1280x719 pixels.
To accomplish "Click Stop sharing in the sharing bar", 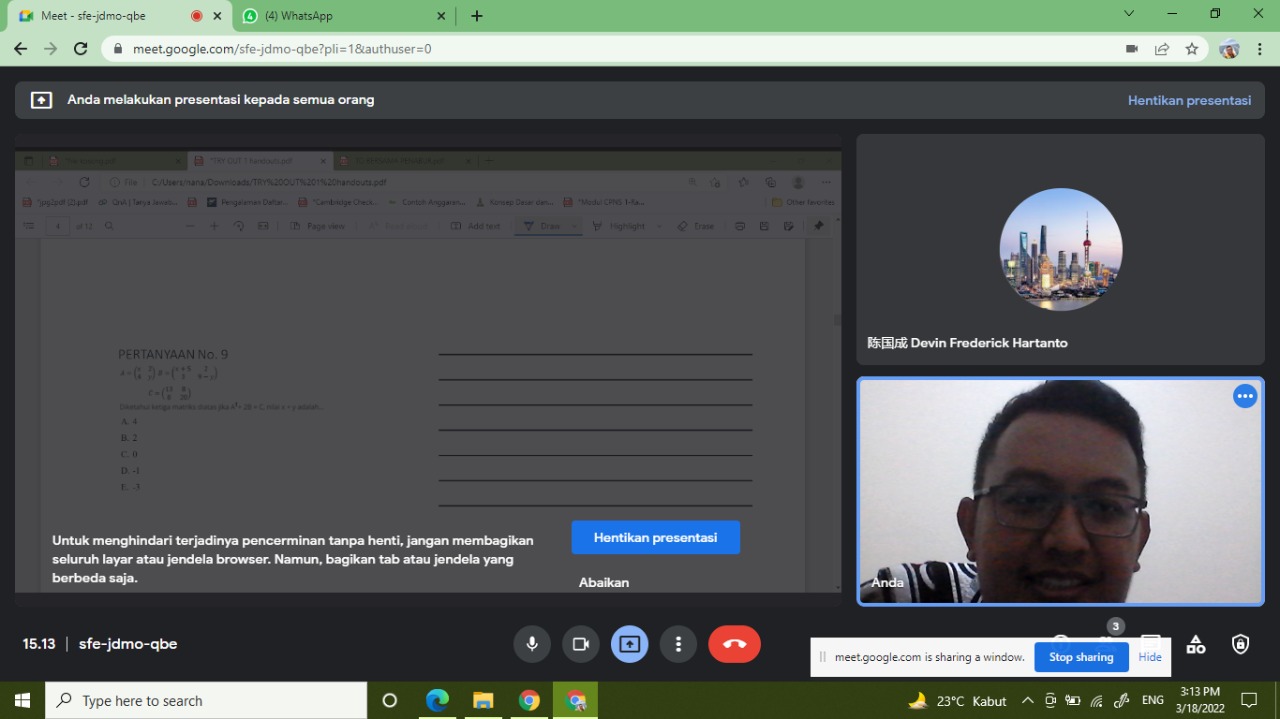I will coord(1080,657).
